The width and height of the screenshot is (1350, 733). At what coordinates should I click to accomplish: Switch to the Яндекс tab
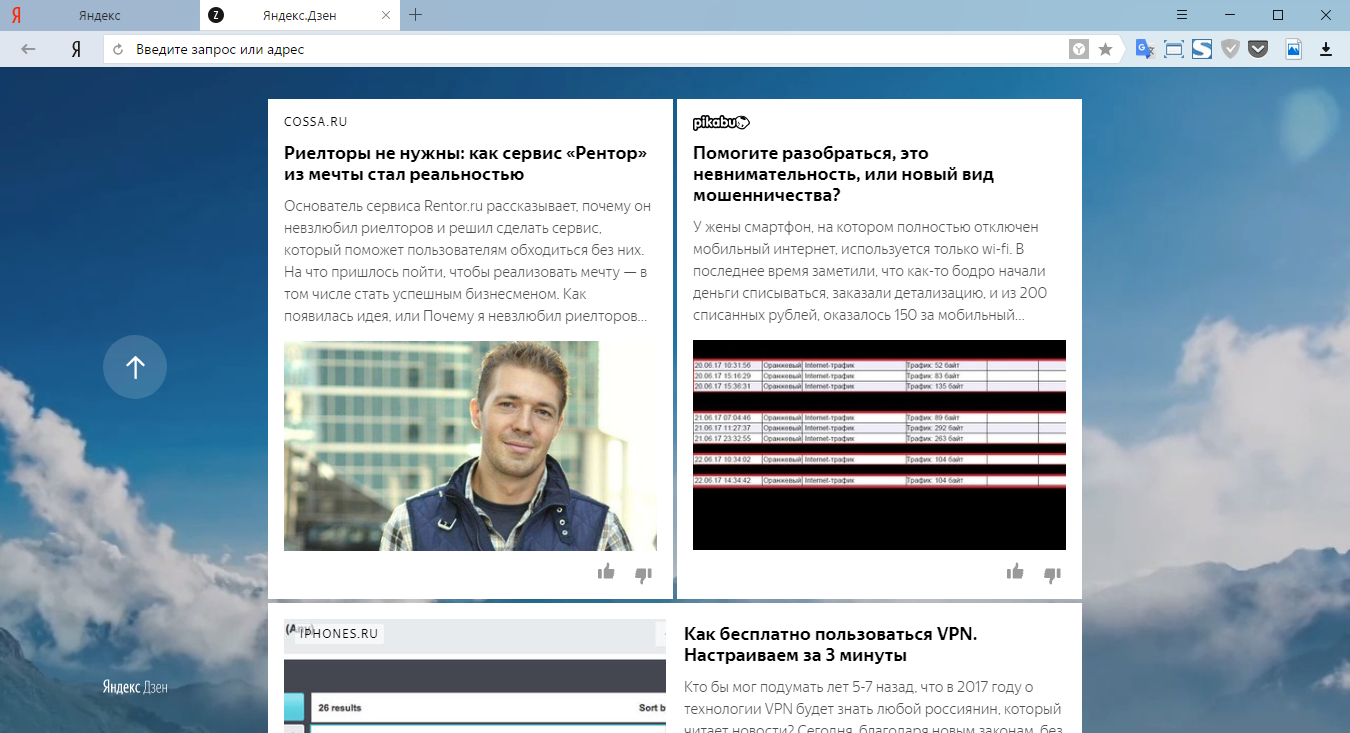point(99,15)
